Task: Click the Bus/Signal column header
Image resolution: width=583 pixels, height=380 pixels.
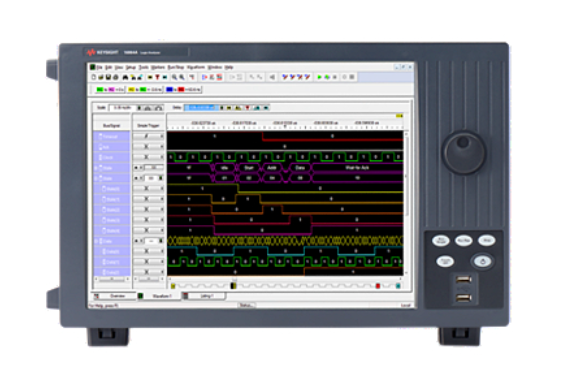Action: coord(112,126)
